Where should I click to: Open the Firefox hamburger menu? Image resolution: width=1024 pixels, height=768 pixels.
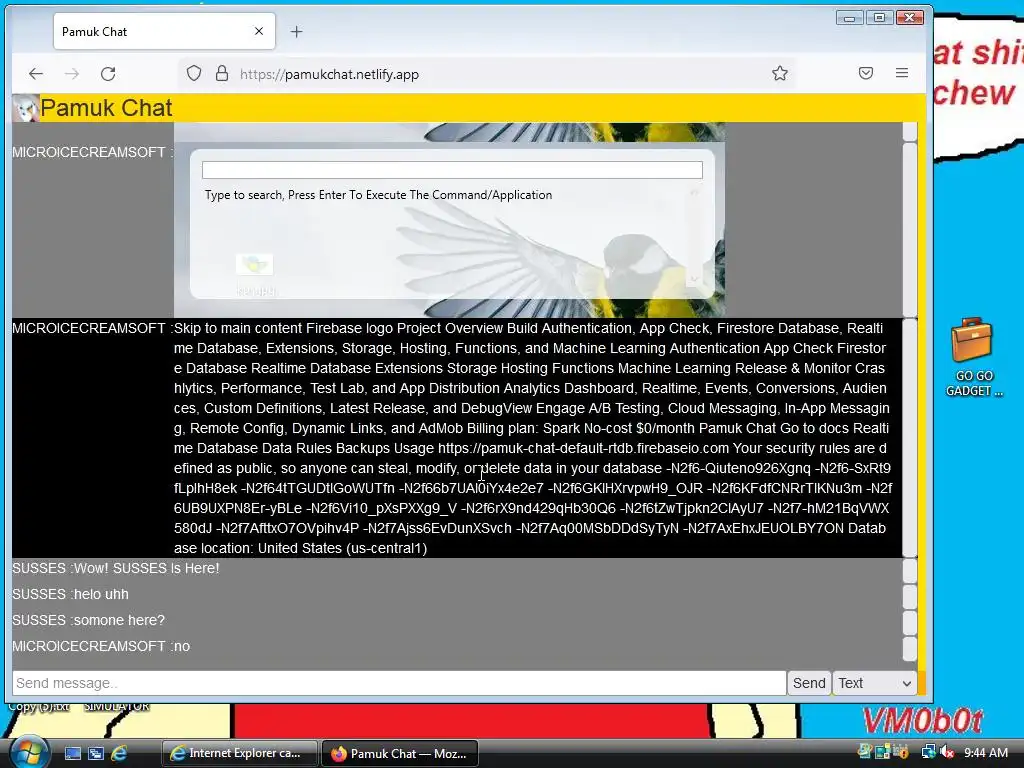click(x=902, y=73)
